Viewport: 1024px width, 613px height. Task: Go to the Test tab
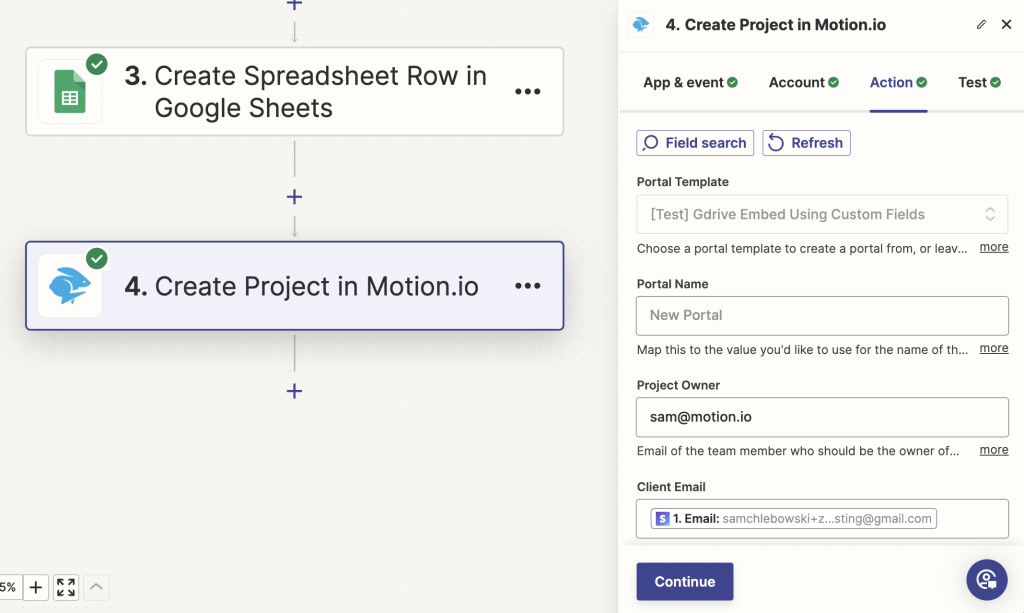click(x=979, y=82)
